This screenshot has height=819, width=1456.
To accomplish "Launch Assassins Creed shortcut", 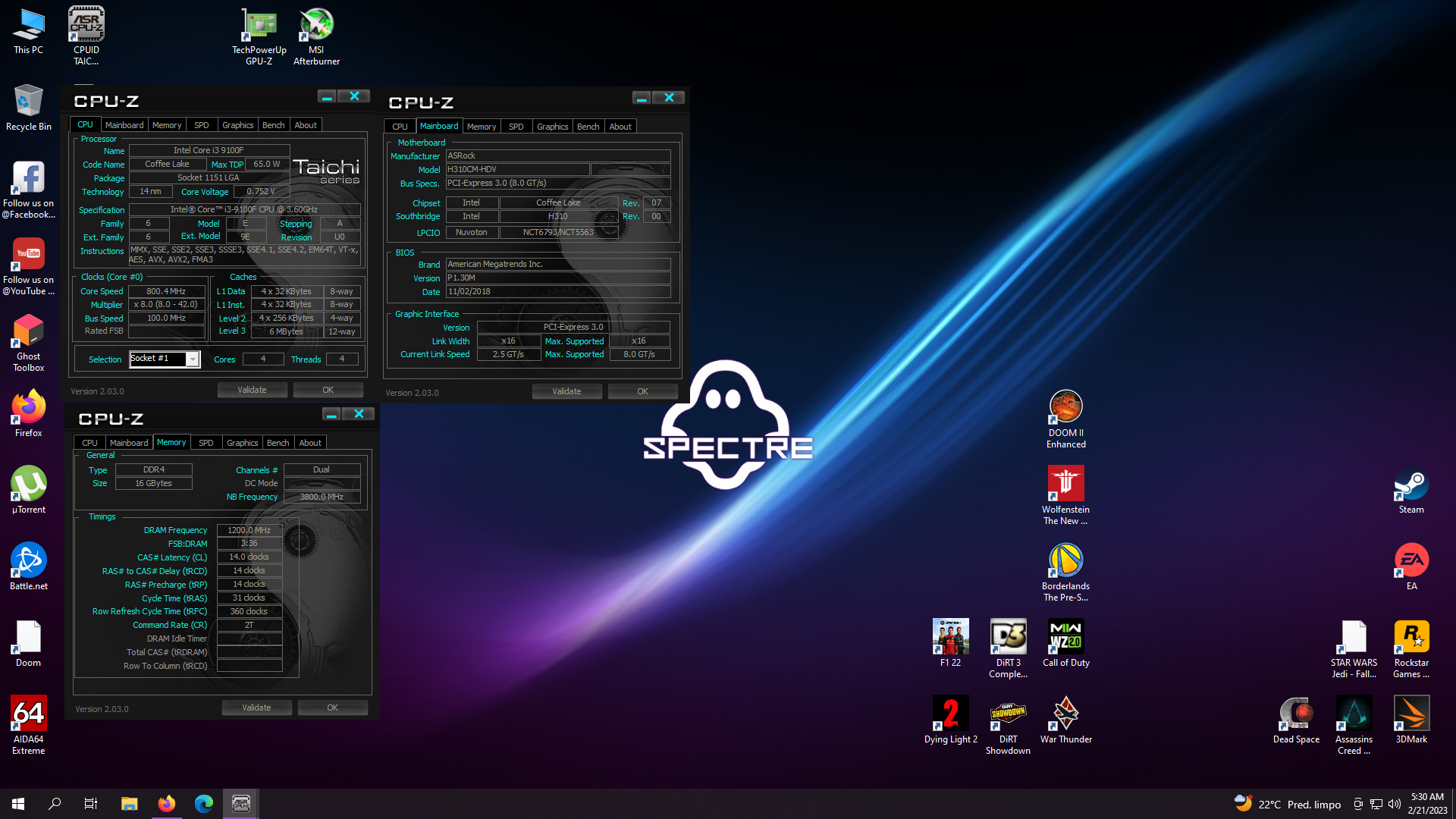I will tap(1354, 725).
